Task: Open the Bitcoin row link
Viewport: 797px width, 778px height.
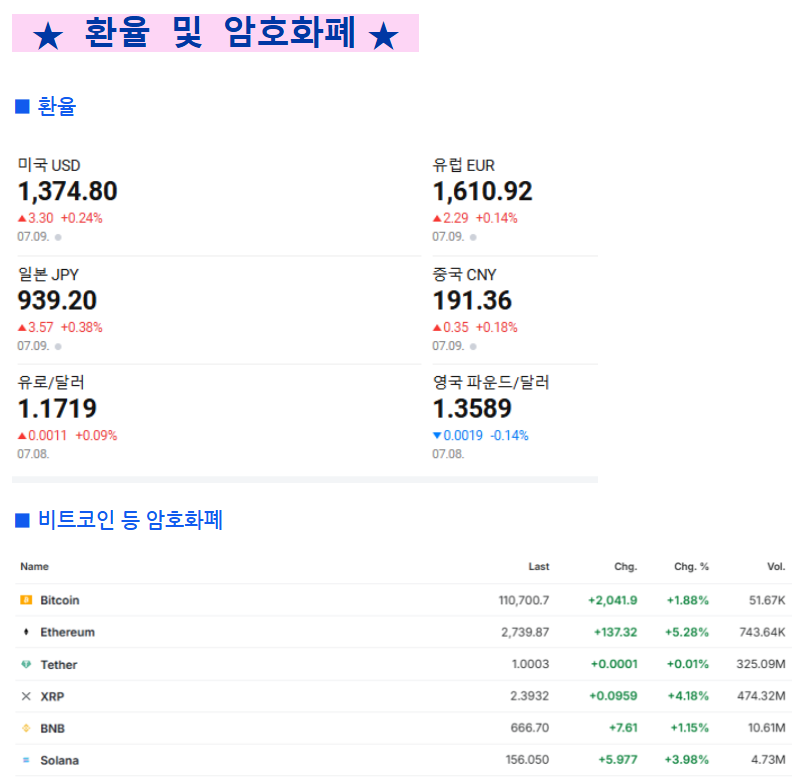Action: (x=60, y=600)
